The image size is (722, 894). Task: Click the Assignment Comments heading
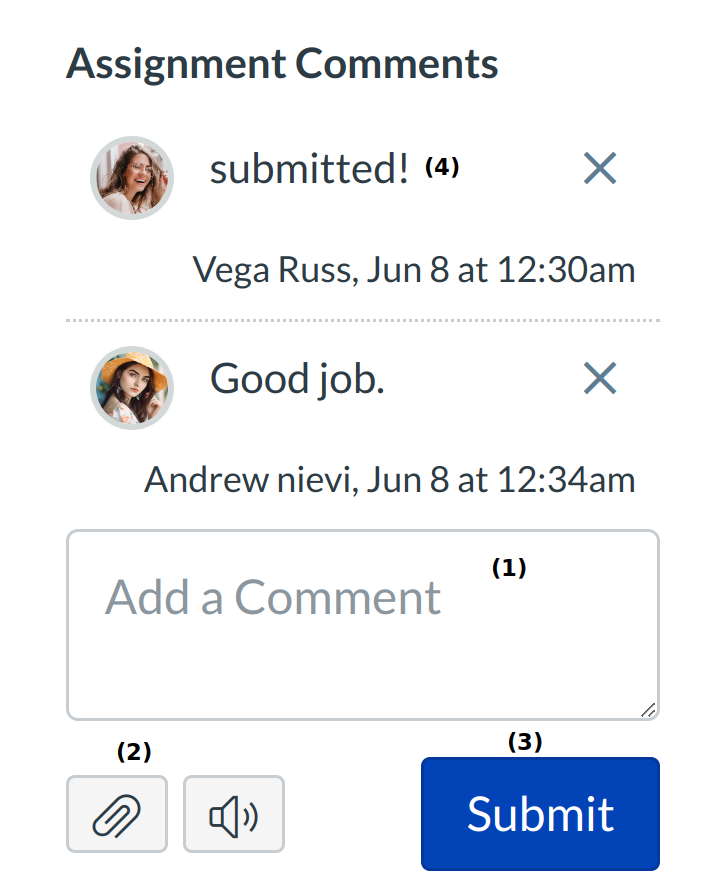[282, 64]
